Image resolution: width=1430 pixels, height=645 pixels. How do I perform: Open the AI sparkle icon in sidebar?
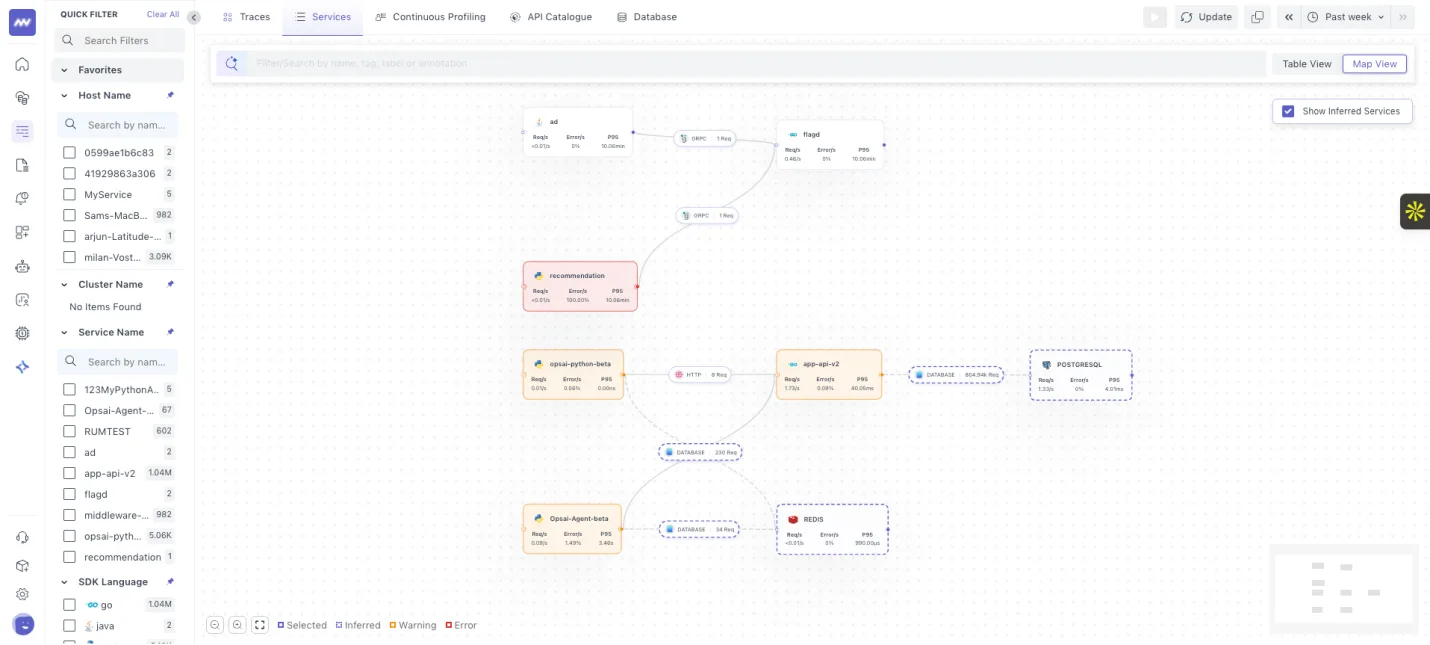click(22, 367)
